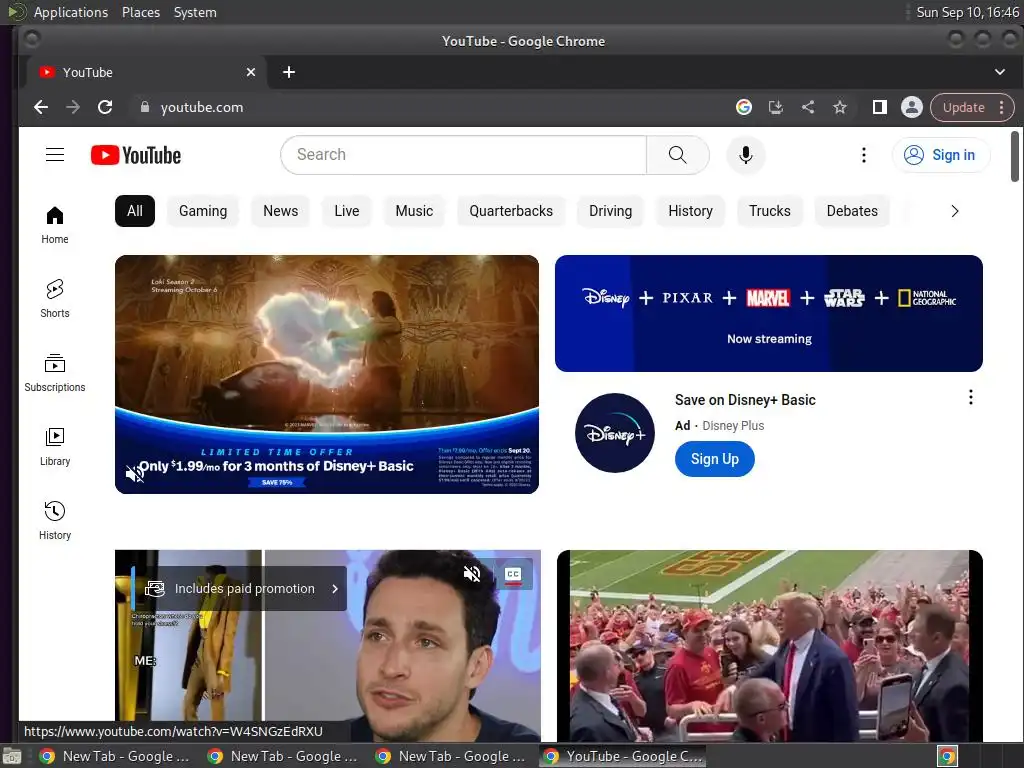Viewport: 1024px width, 768px height.
Task: Select the Quarterbacks chip
Action: 511,211
